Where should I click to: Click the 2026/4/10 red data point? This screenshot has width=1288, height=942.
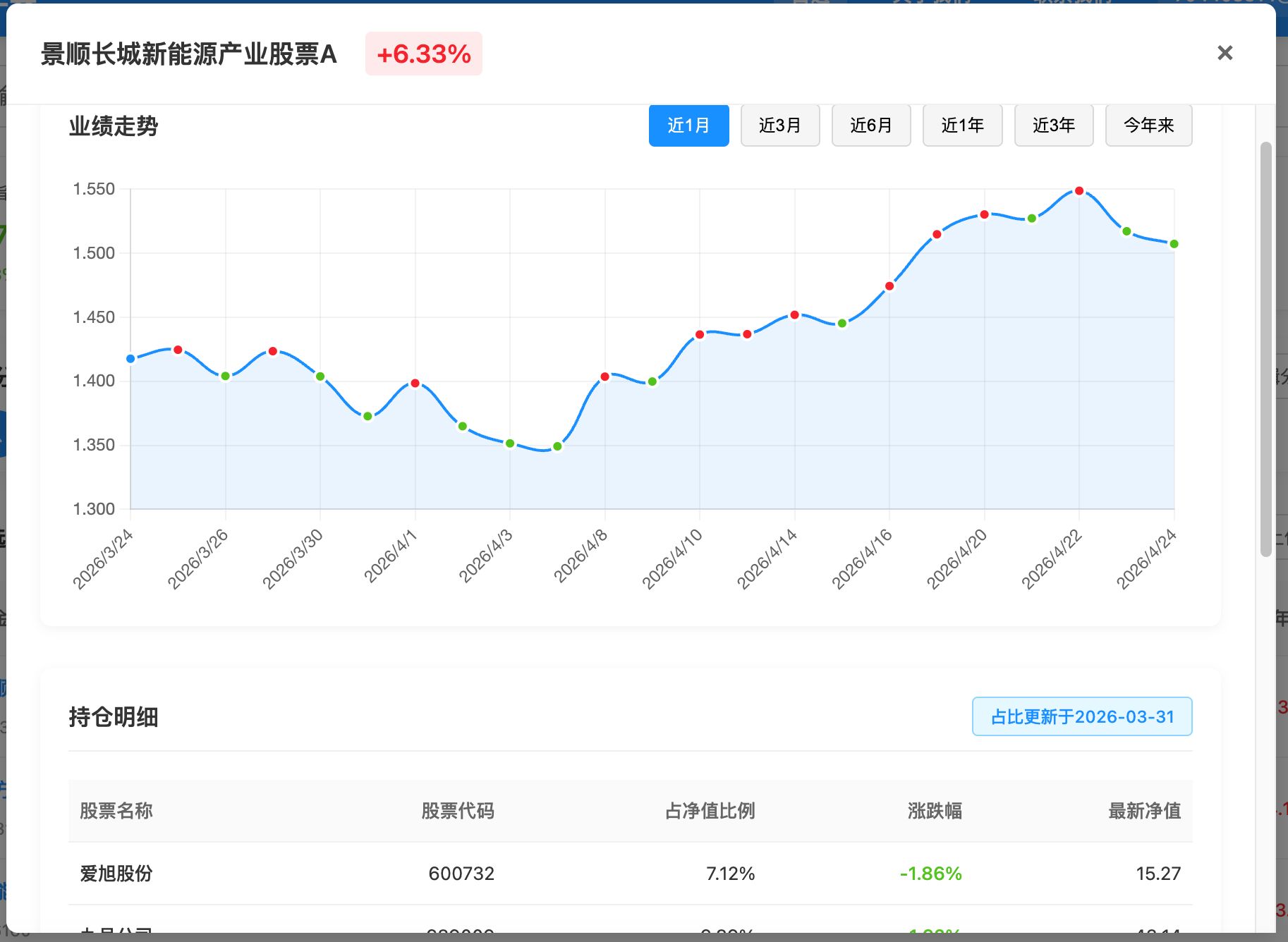click(700, 335)
